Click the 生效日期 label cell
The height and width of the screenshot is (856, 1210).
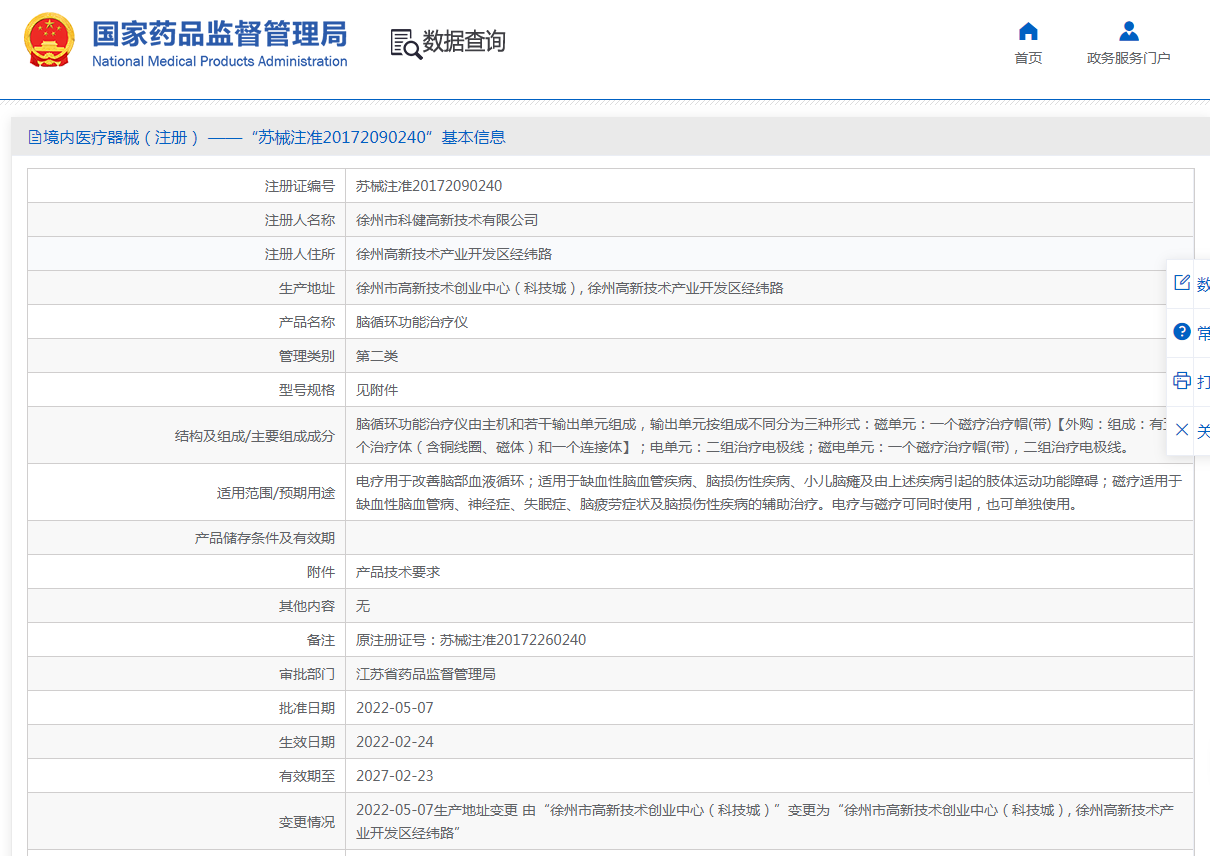click(186, 742)
